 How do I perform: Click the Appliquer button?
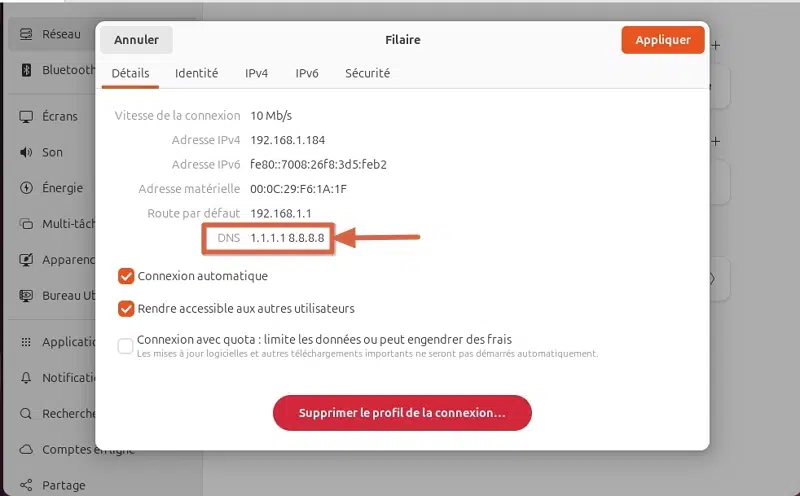(x=663, y=40)
